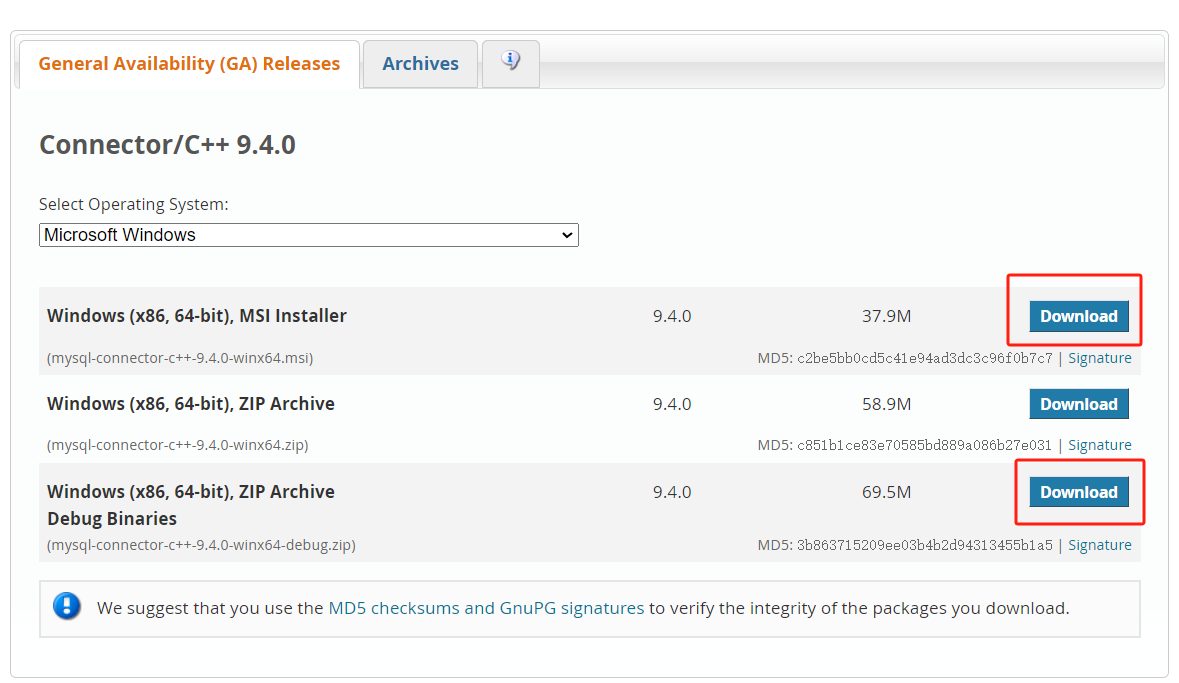This screenshot has width=1179, height=683.
Task: Open the Select Operating System dropdown
Action: click(308, 235)
